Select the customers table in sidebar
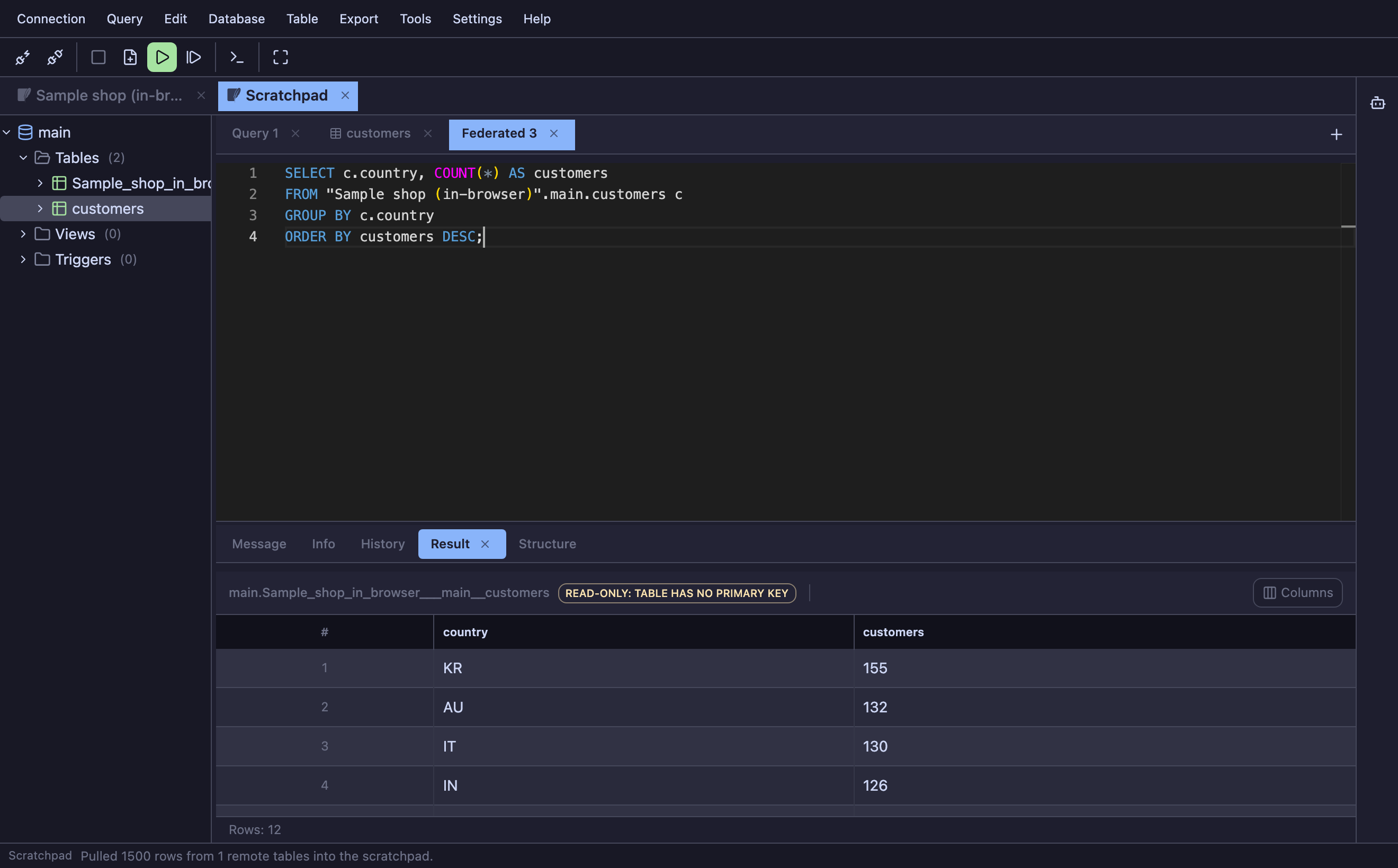Screen dimensions: 1398x868 pyautogui.click(x=106, y=209)
